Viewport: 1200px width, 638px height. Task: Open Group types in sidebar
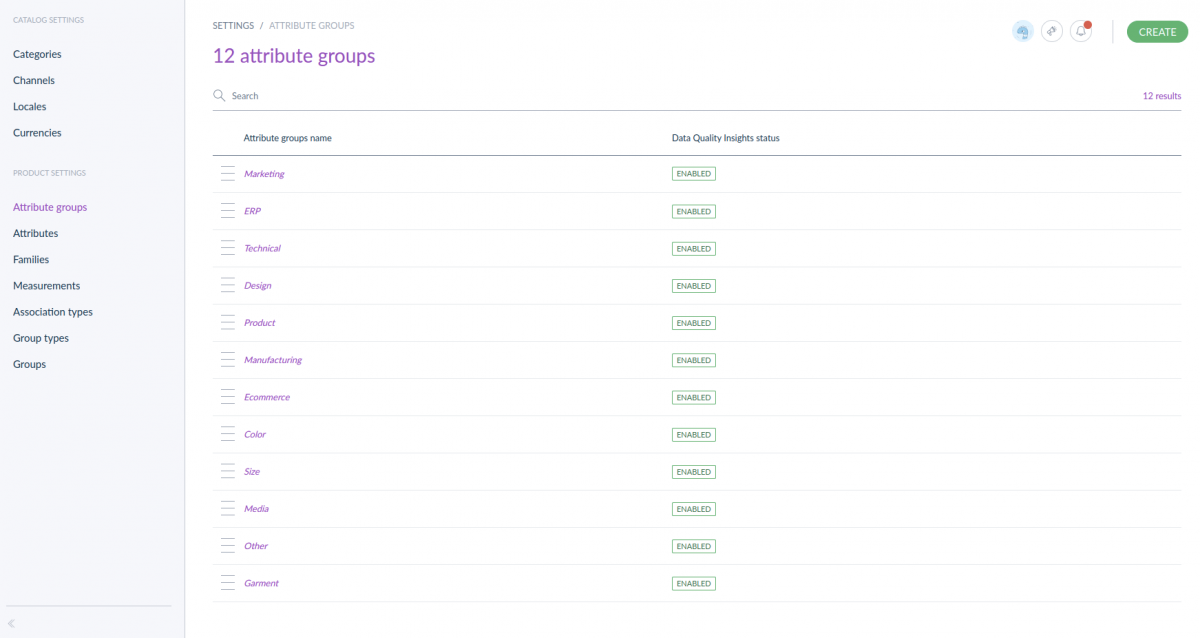coord(41,338)
